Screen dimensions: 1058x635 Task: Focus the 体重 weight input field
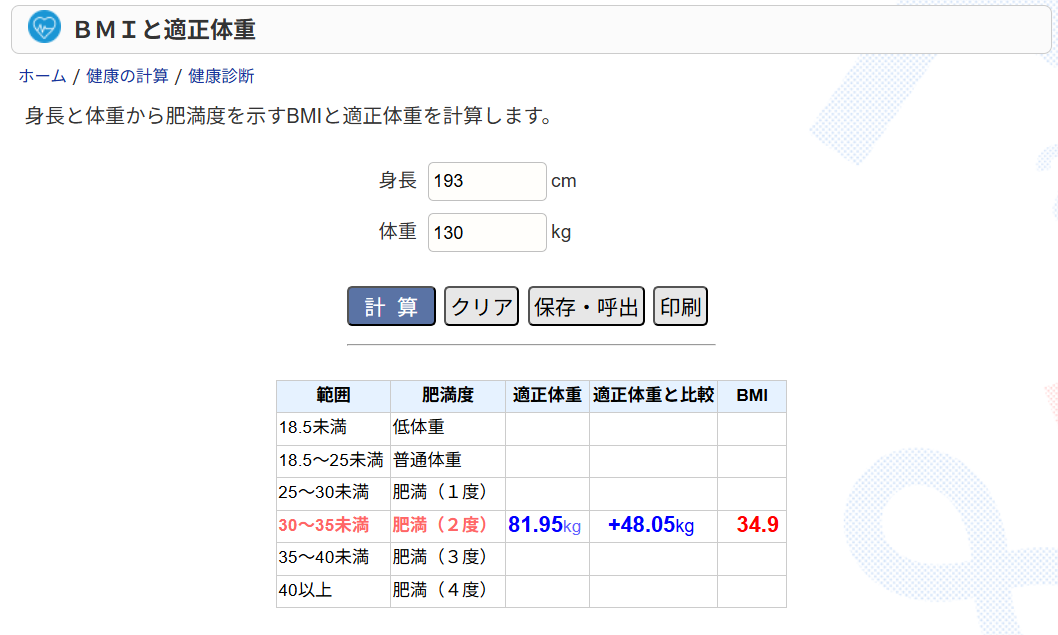487,232
